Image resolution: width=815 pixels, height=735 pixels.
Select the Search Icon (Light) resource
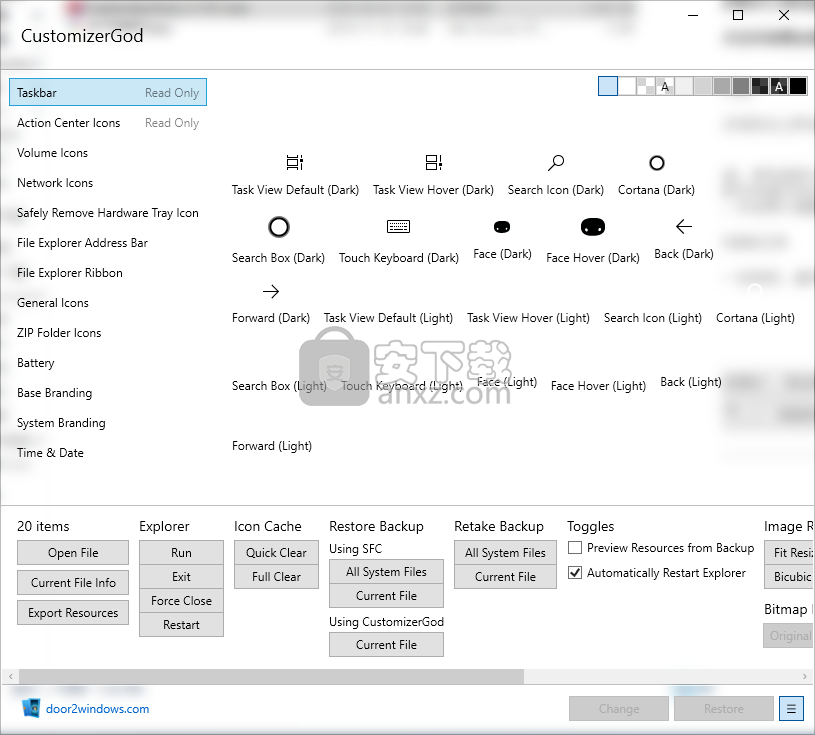click(x=653, y=318)
